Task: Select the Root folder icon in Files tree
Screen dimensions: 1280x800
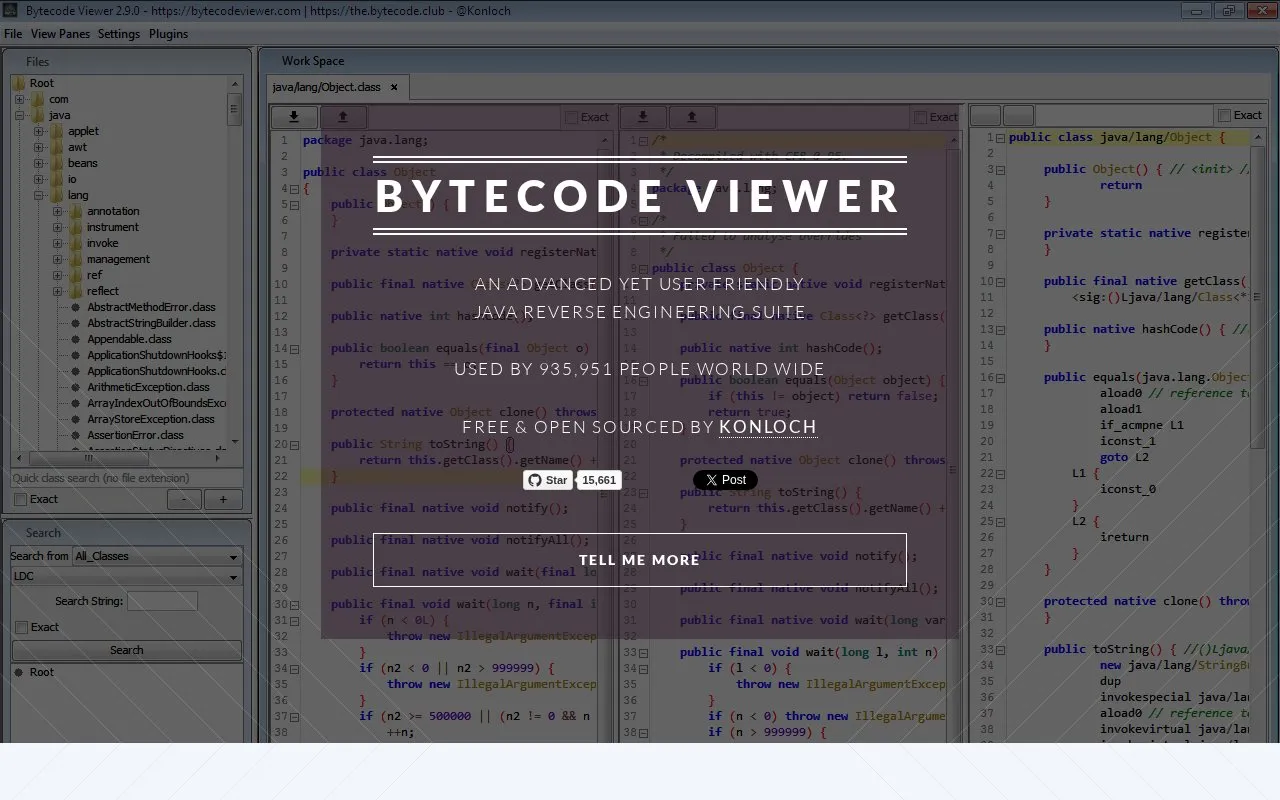Action: click(18, 83)
